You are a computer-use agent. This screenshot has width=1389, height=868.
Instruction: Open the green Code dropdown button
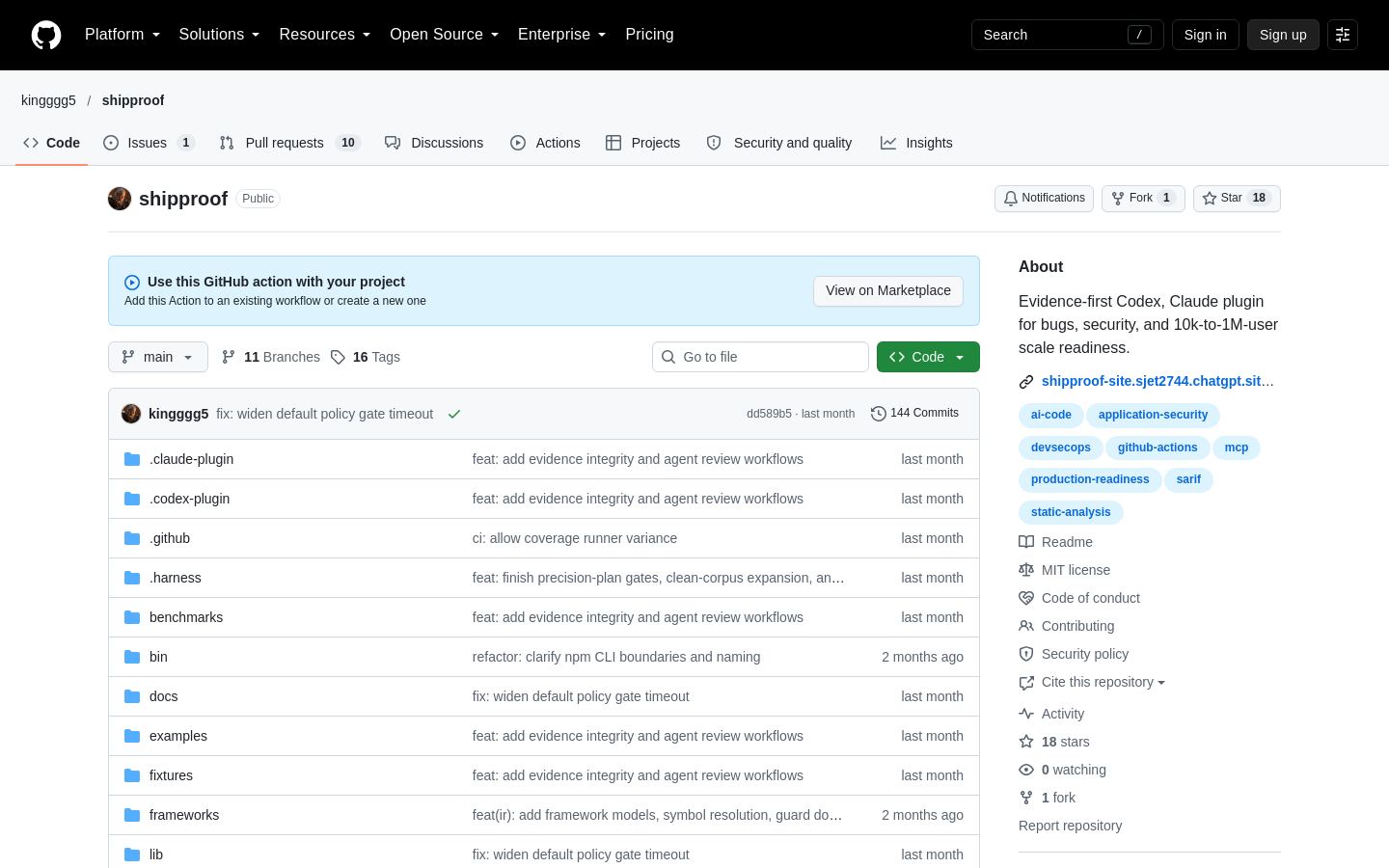[x=928, y=357]
